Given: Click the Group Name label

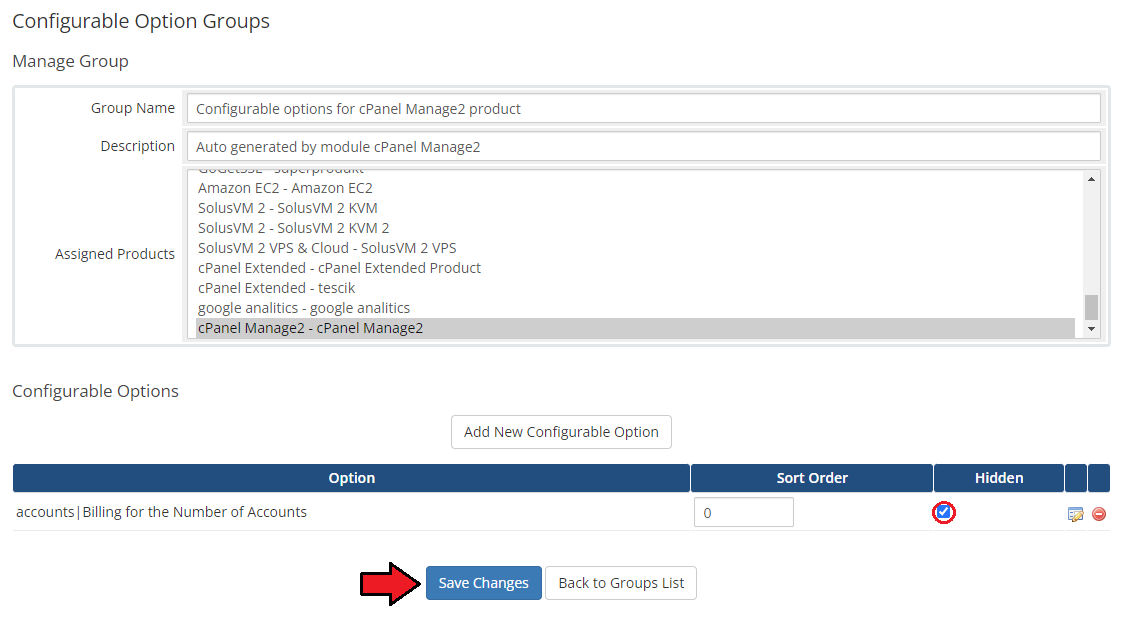Looking at the screenshot, I should click(132, 108).
